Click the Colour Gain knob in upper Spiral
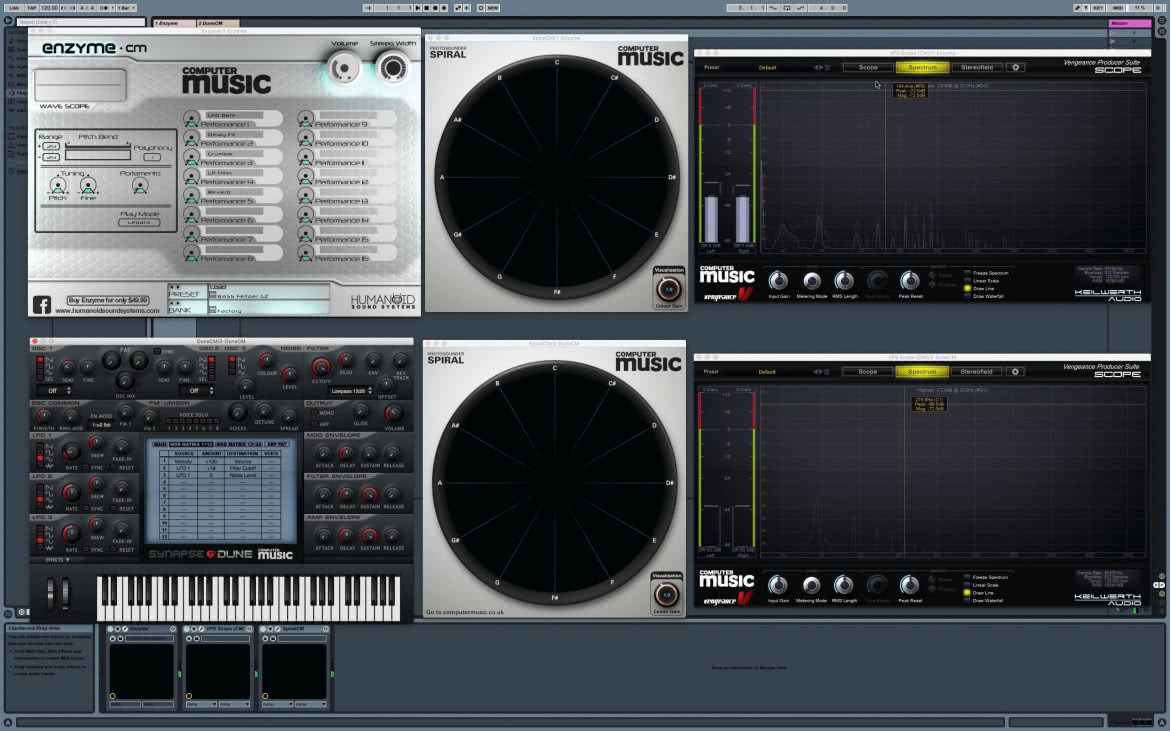 669,289
